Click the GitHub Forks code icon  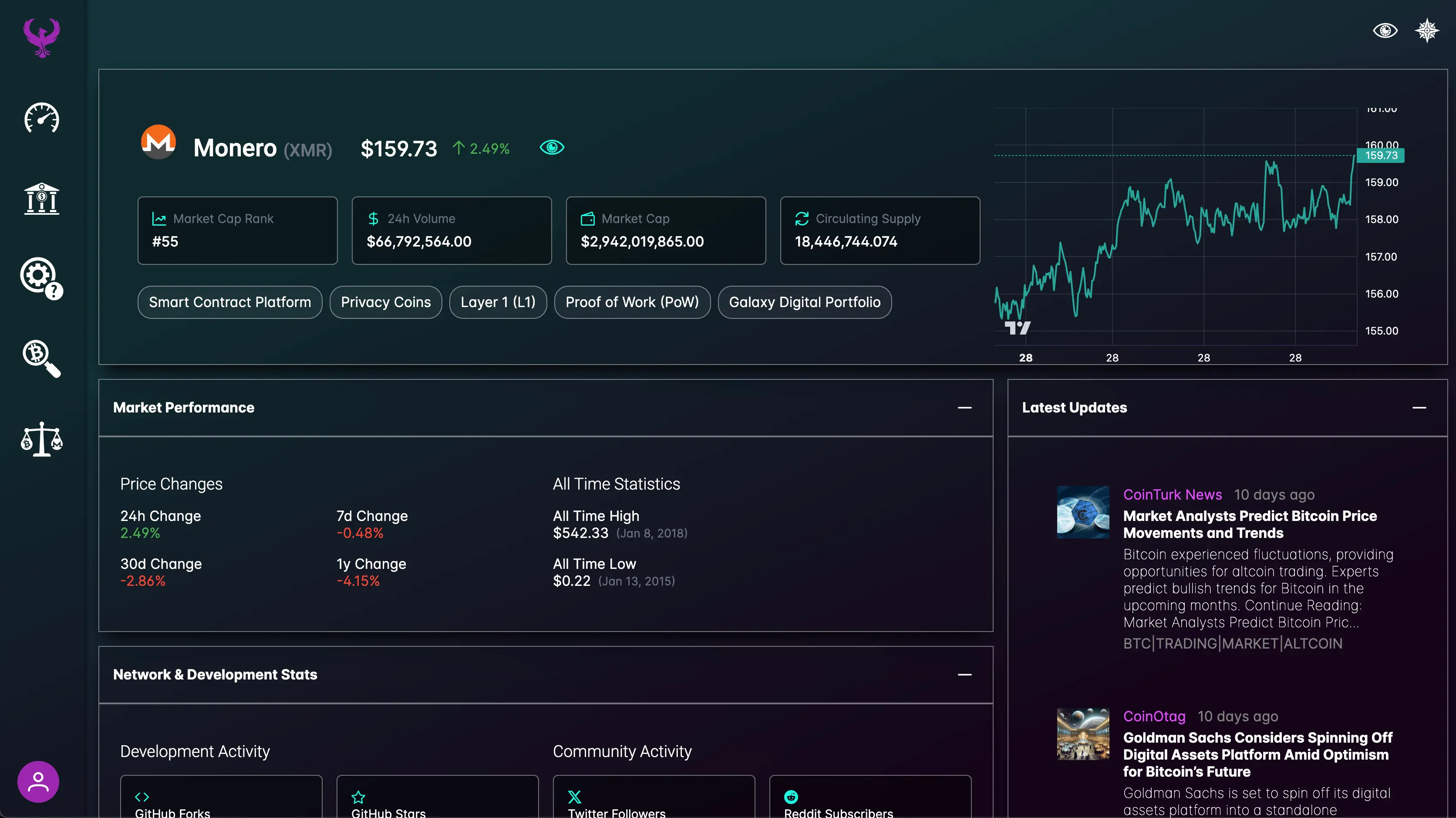[142, 797]
